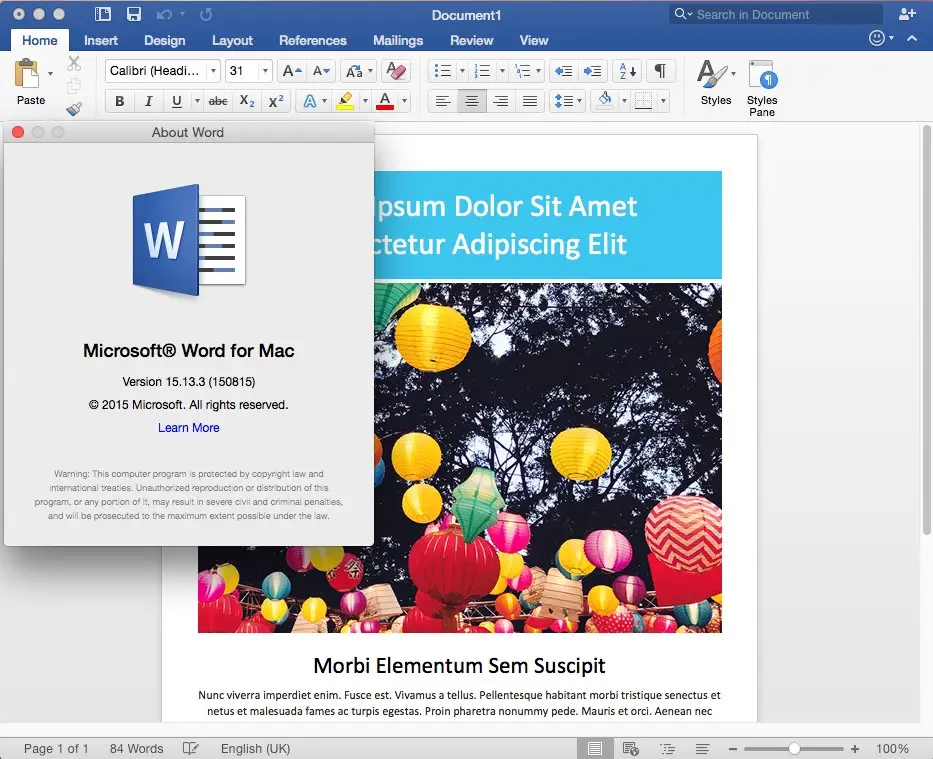The image size is (933, 759).
Task: Align text to the right
Action: click(x=501, y=101)
